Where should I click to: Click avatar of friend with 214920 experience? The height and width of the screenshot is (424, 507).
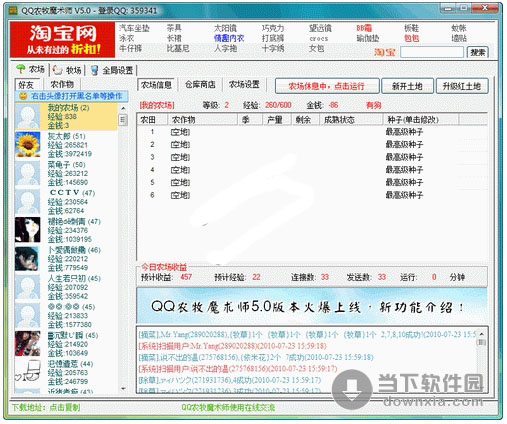pyautogui.click(x=28, y=344)
